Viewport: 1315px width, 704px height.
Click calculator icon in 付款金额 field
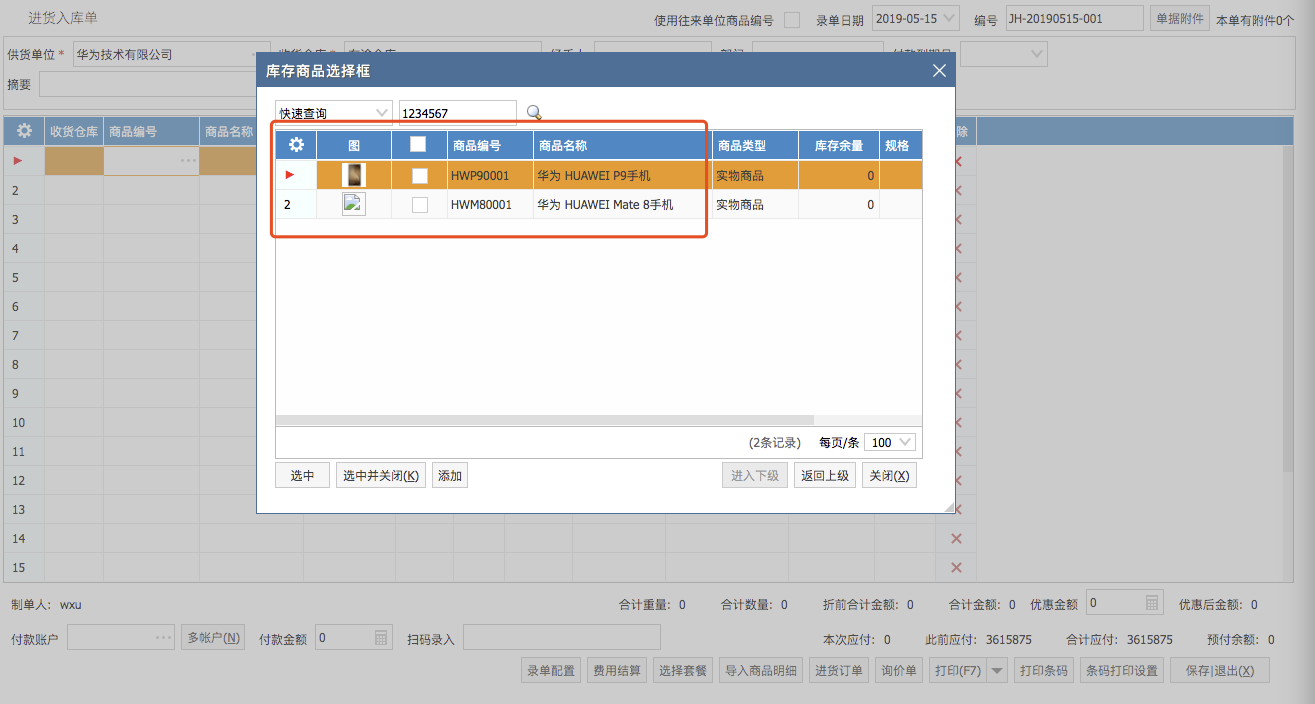click(x=381, y=637)
